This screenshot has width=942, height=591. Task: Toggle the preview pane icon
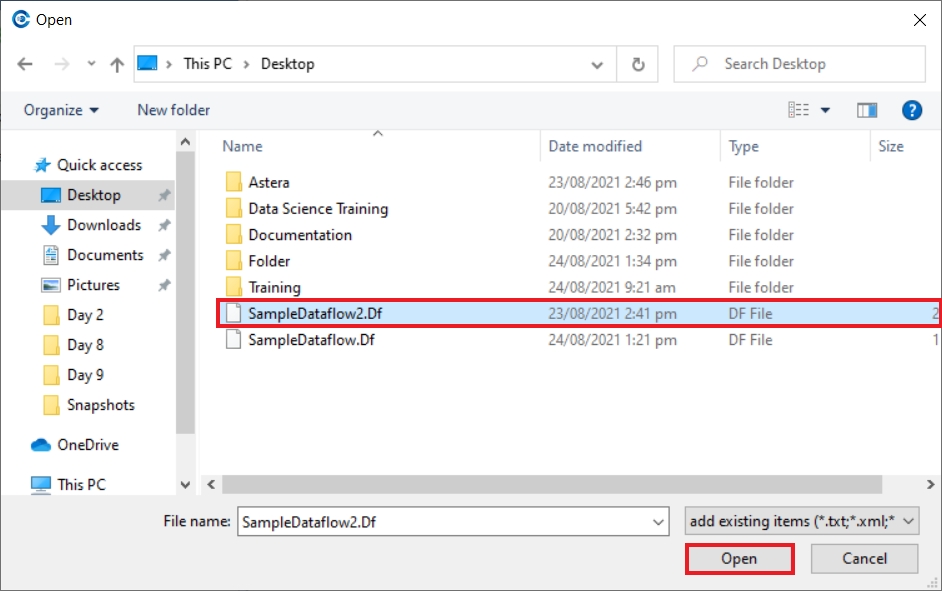867,110
